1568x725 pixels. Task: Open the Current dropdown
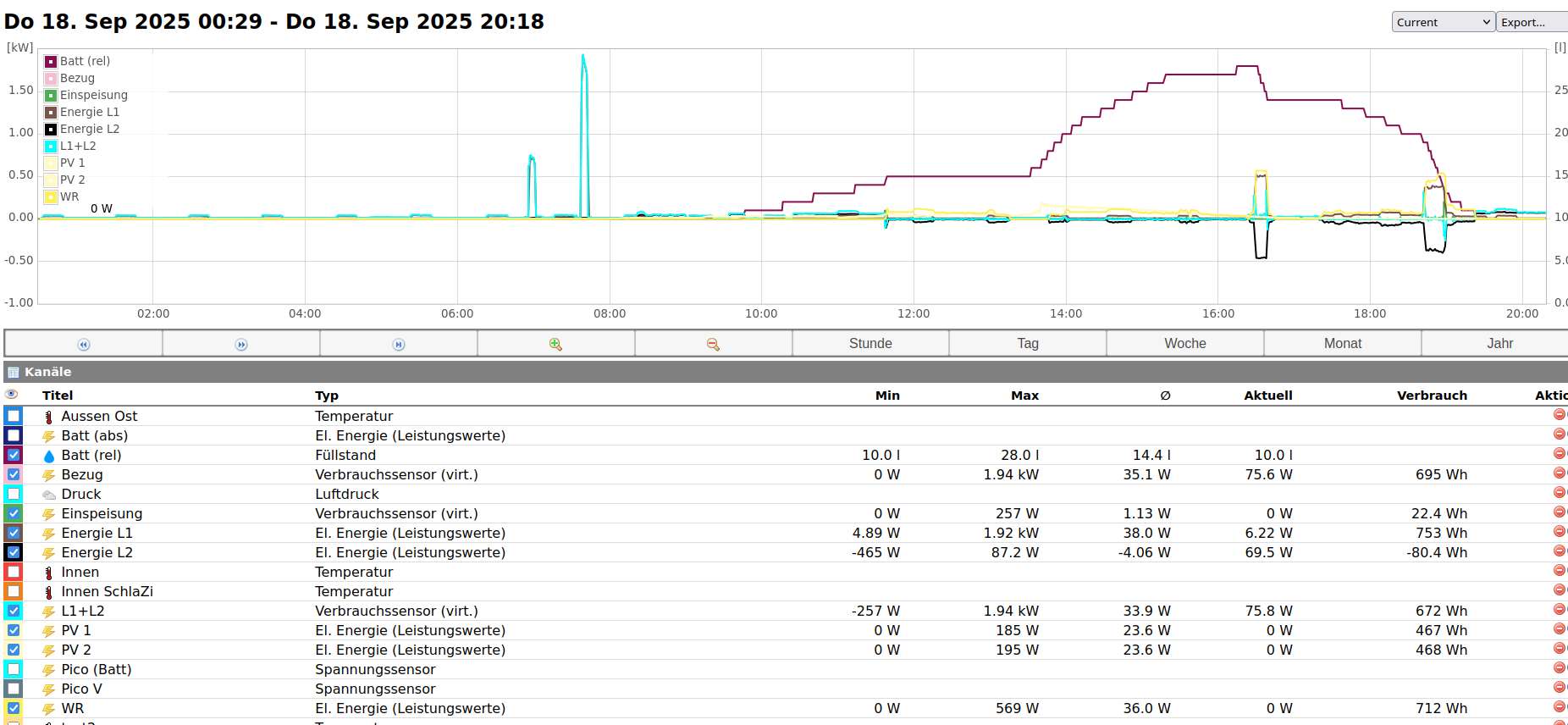1443,22
